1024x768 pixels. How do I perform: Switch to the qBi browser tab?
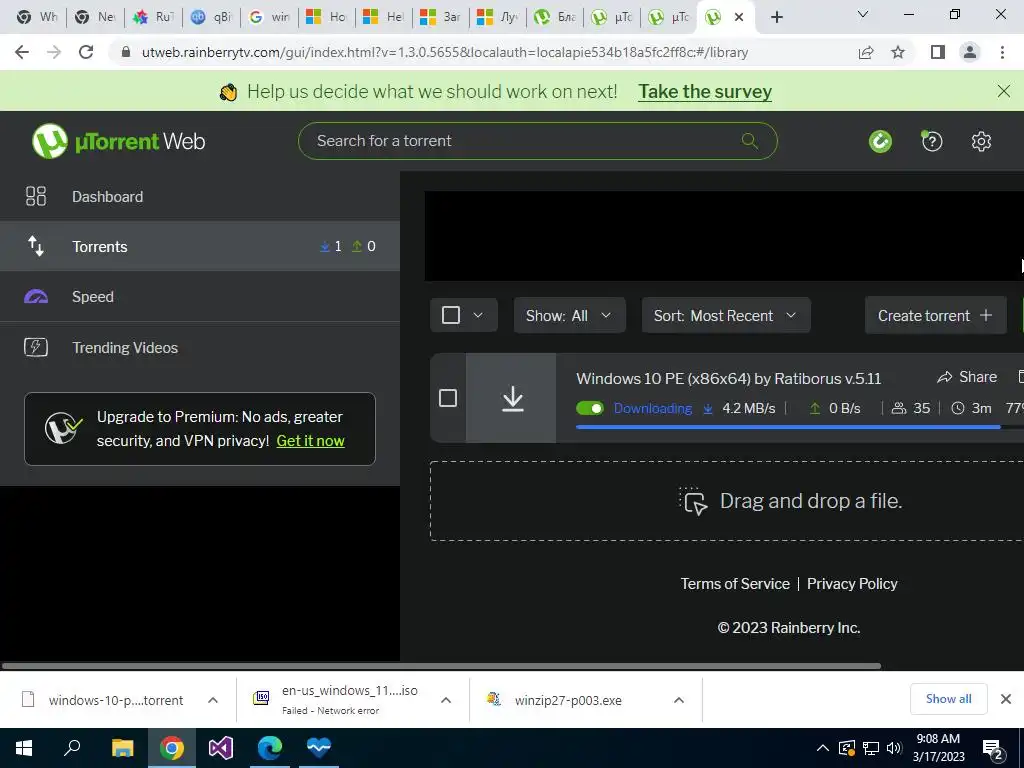click(x=211, y=17)
